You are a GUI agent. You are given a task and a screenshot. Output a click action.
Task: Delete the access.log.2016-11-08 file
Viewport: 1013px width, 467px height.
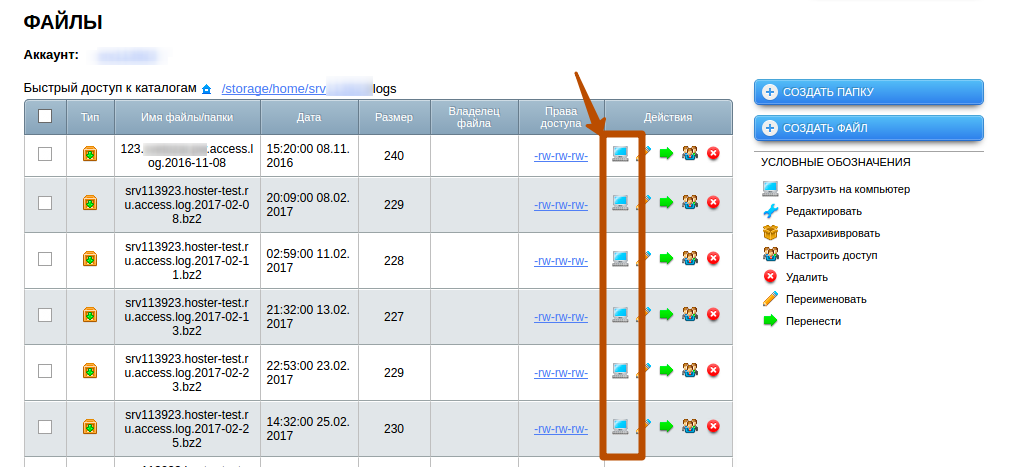[x=713, y=153]
